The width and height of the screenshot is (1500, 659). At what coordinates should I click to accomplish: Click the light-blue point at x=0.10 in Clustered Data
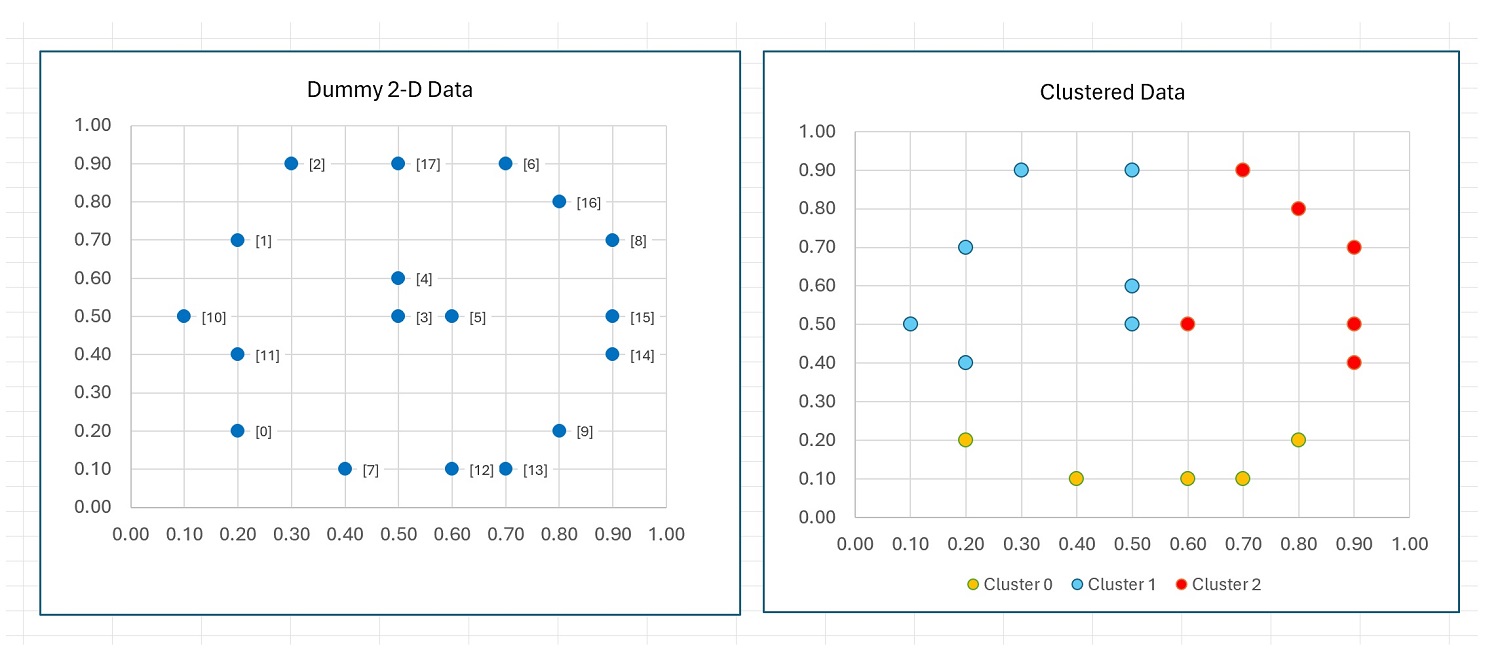pos(910,324)
